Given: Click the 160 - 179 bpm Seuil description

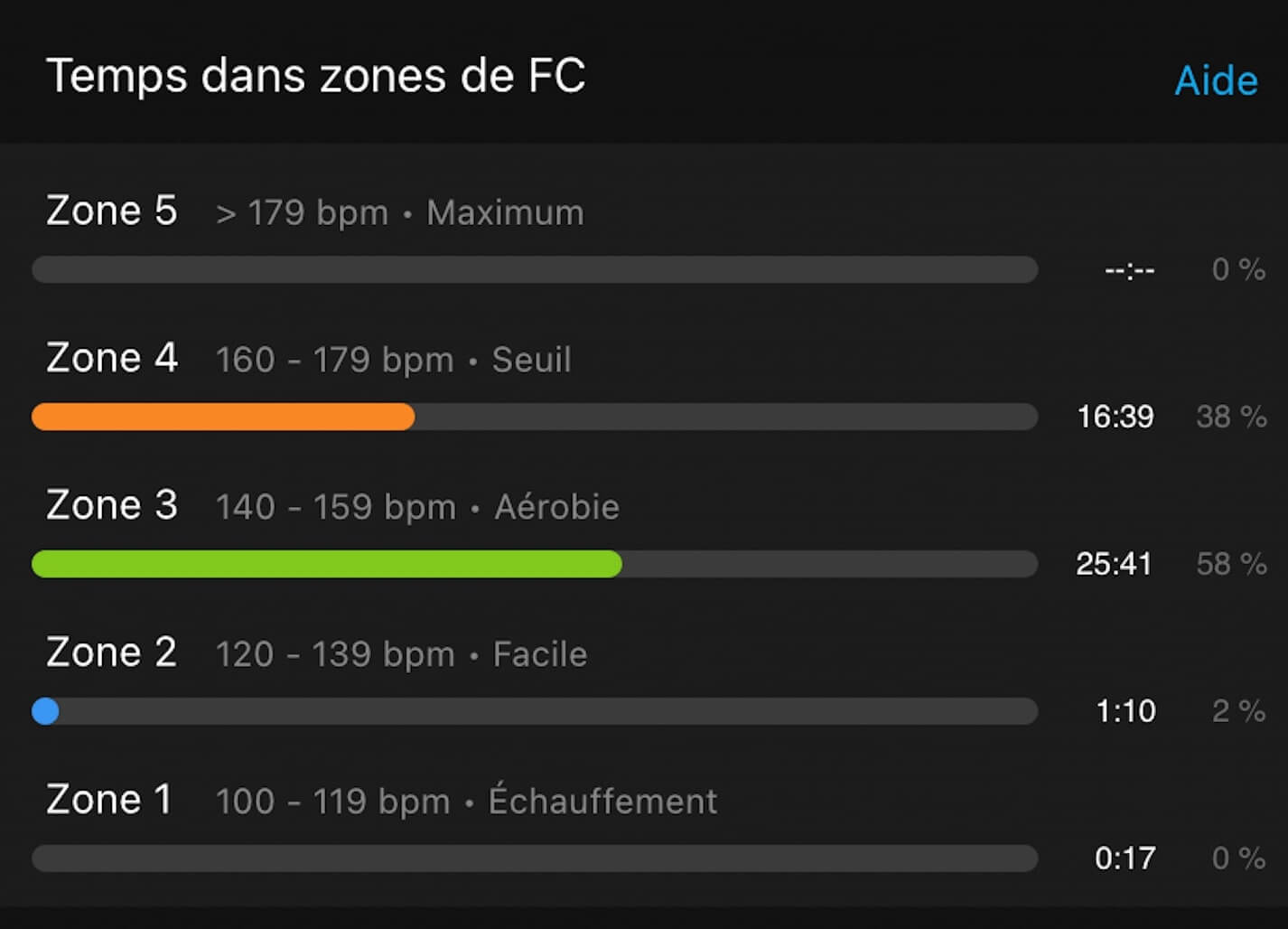Looking at the screenshot, I should point(393,360).
